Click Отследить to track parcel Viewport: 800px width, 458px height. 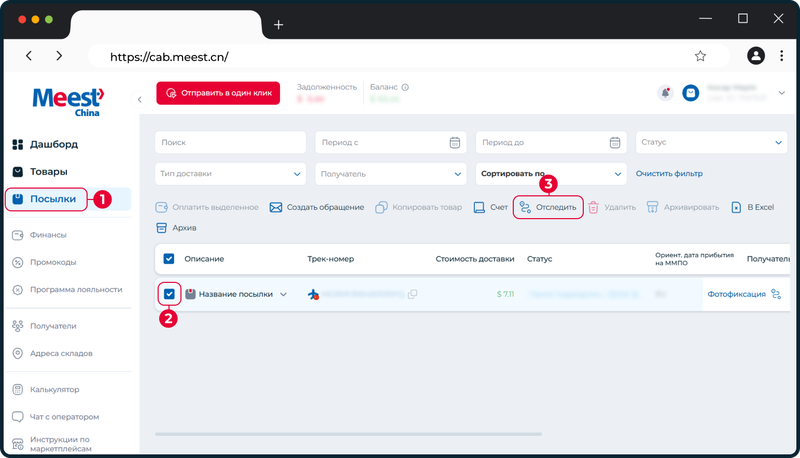pyautogui.click(x=548, y=207)
